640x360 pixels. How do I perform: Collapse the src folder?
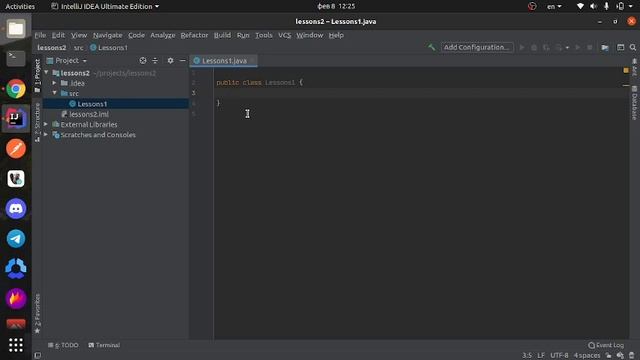click(x=54, y=93)
